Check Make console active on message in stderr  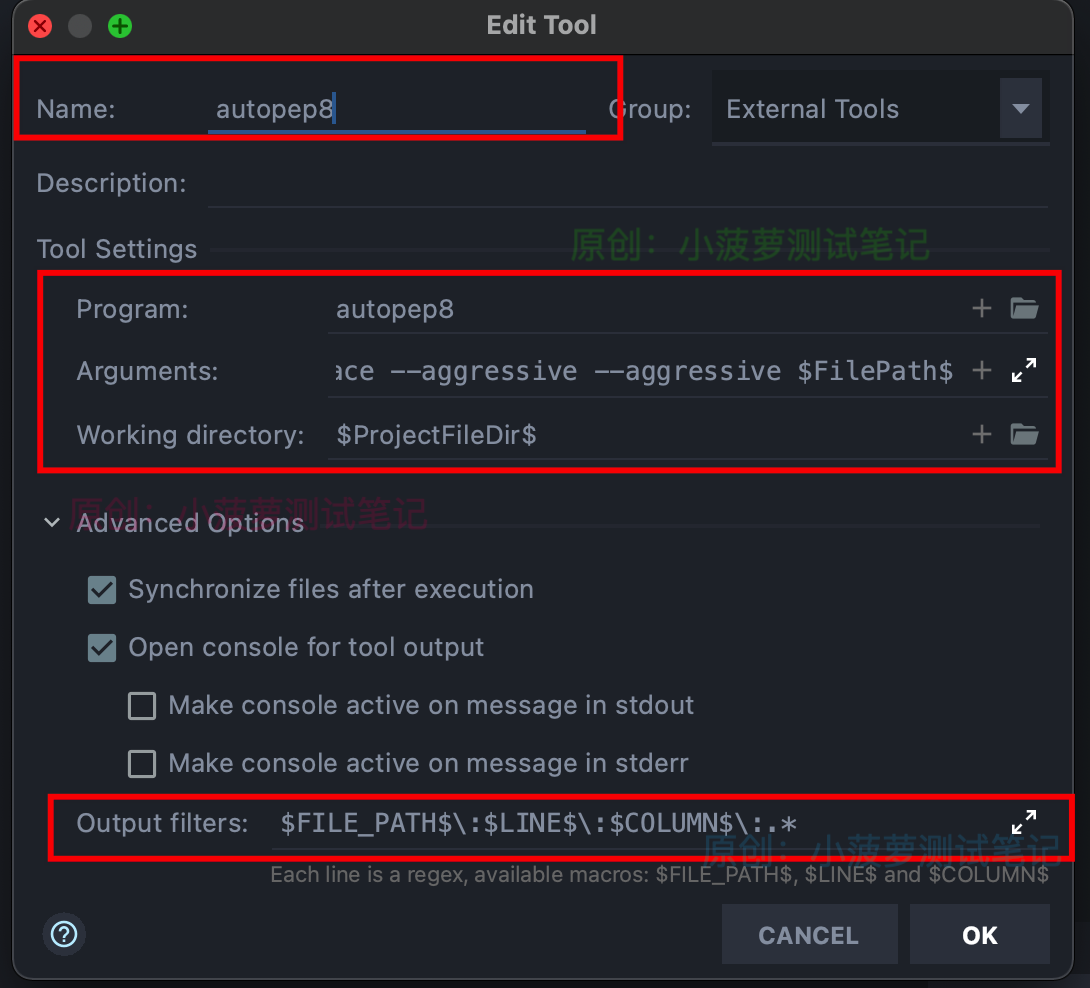pyautogui.click(x=141, y=763)
